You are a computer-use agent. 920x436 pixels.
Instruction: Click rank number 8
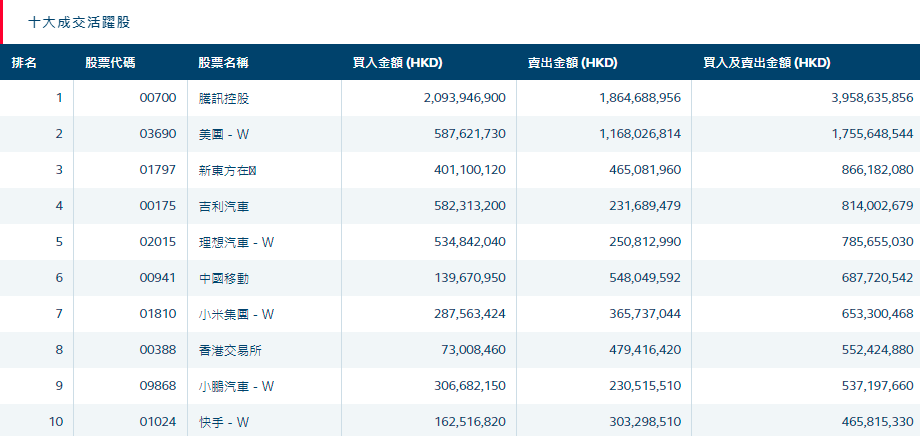click(x=59, y=350)
